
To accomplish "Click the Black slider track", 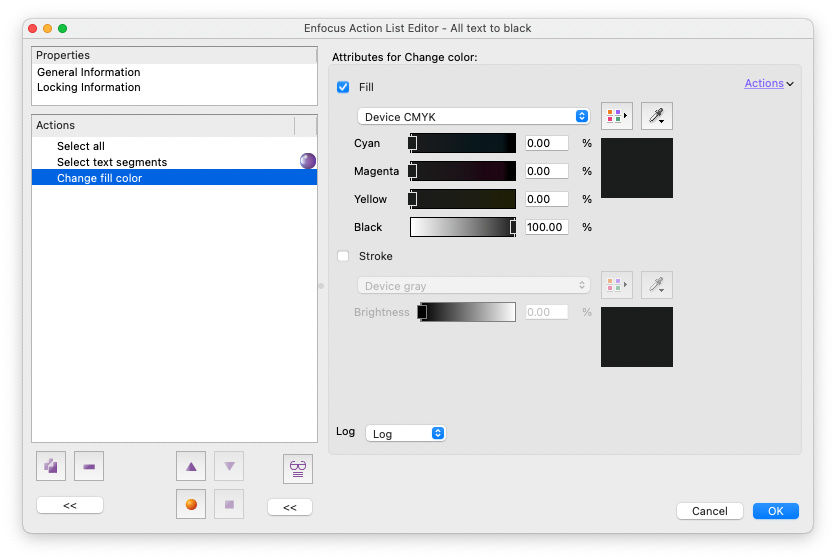I will click(463, 227).
